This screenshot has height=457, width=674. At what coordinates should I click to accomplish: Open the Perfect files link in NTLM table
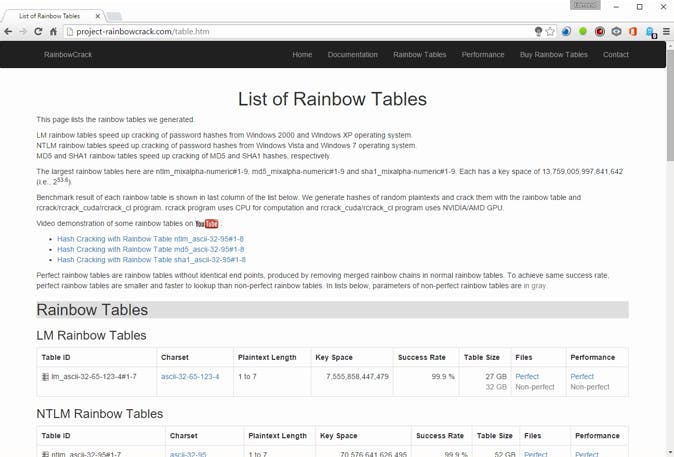pos(536,454)
